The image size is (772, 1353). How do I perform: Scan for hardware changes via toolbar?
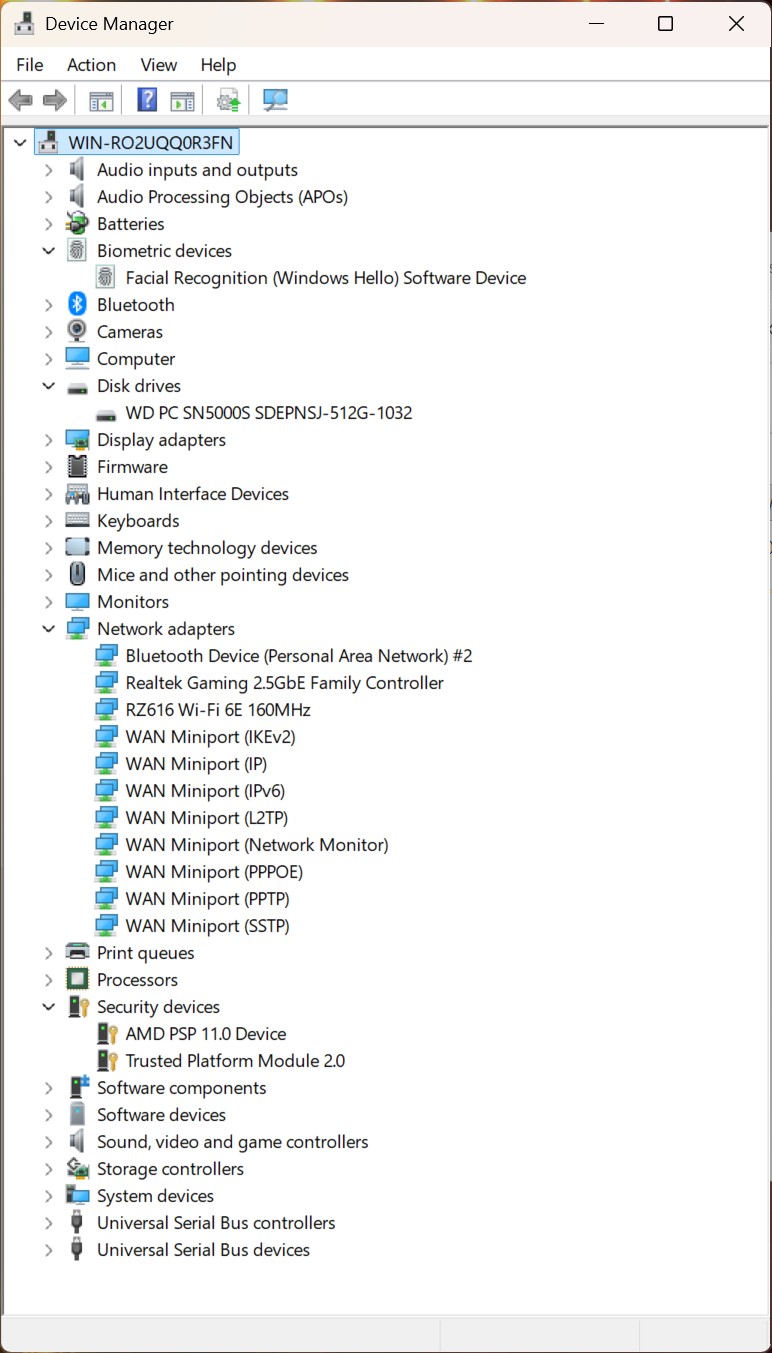(275, 99)
